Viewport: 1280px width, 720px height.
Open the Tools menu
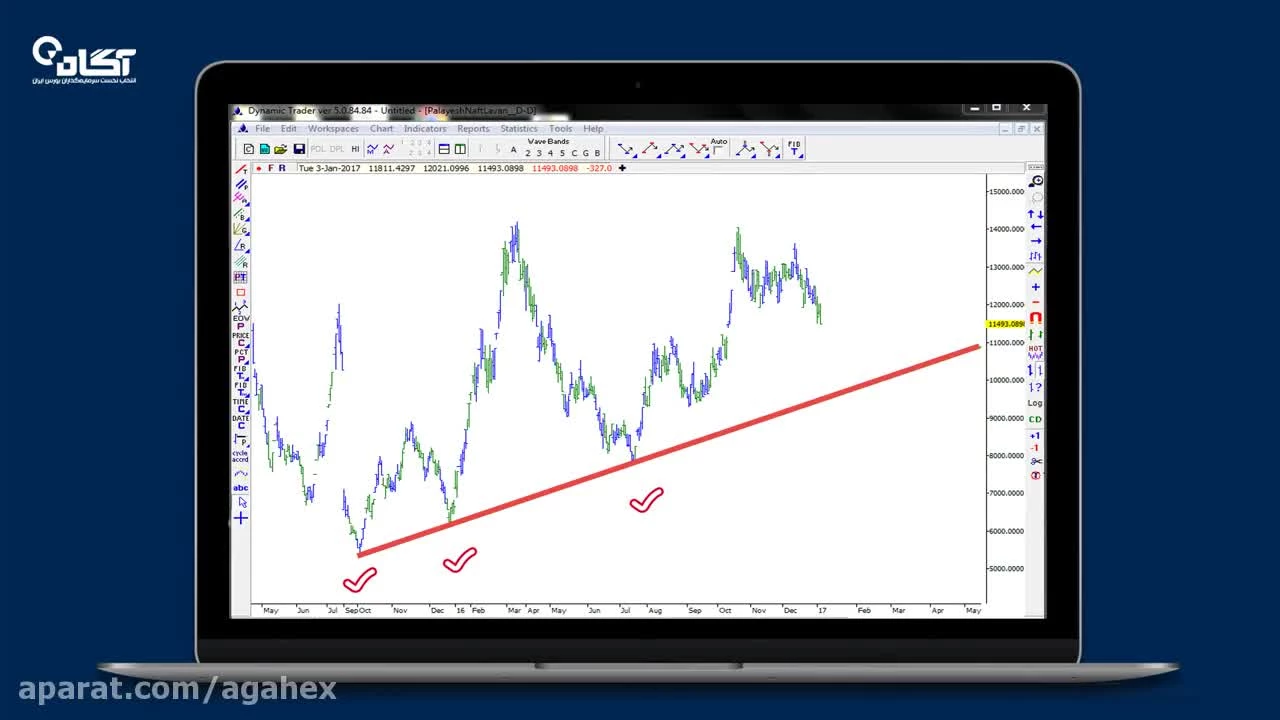coord(560,129)
